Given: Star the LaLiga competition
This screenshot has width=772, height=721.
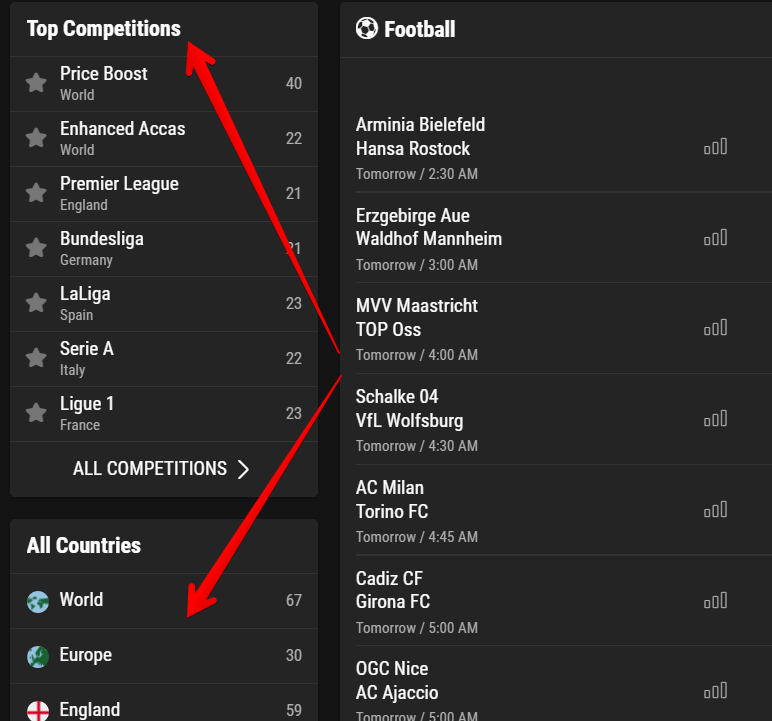Looking at the screenshot, I should click(x=36, y=303).
